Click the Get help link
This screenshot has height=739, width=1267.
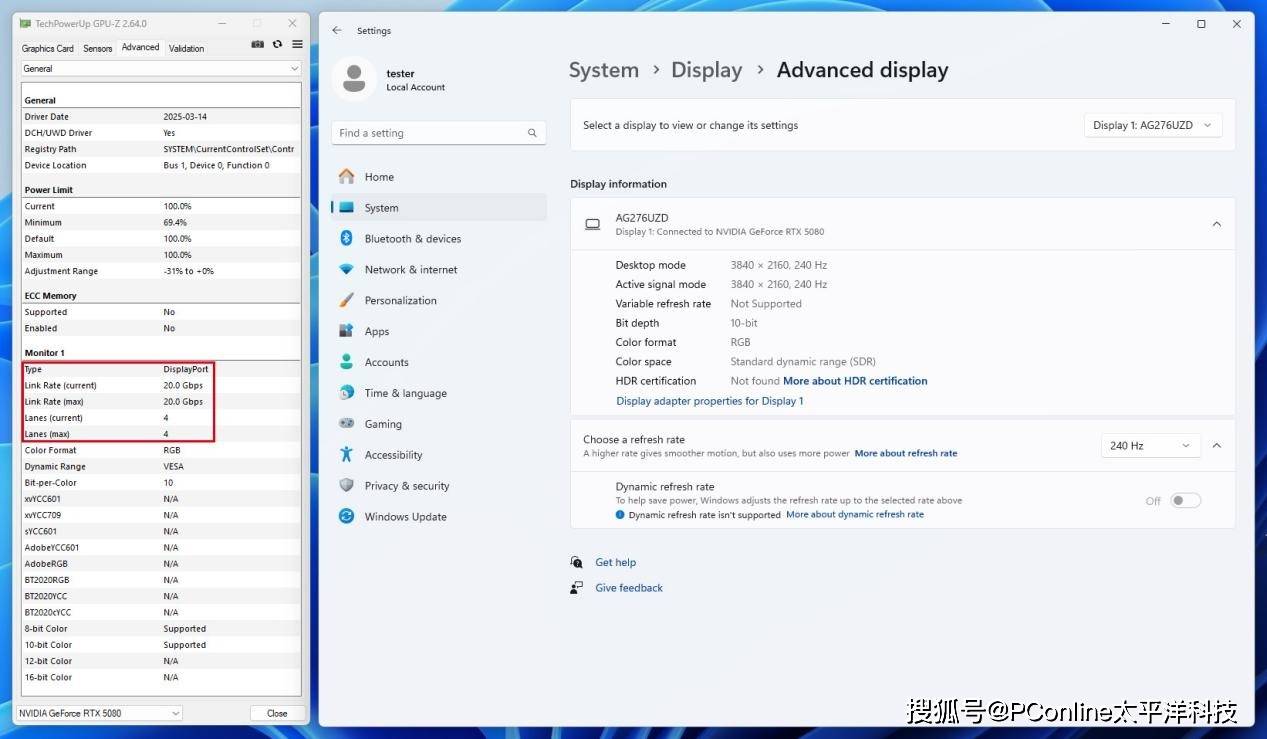pyautogui.click(x=616, y=563)
